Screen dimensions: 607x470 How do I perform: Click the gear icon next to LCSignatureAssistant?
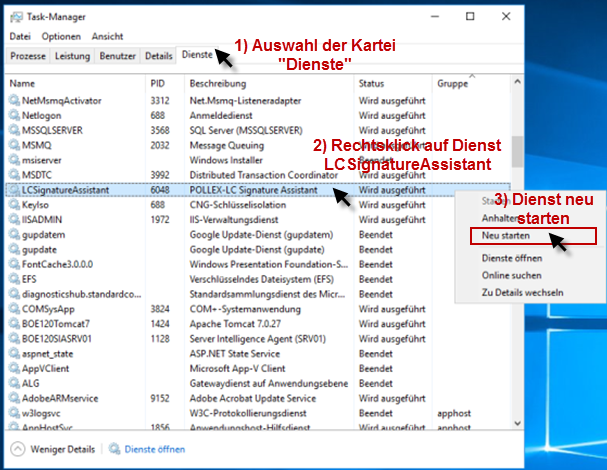pyautogui.click(x=14, y=187)
